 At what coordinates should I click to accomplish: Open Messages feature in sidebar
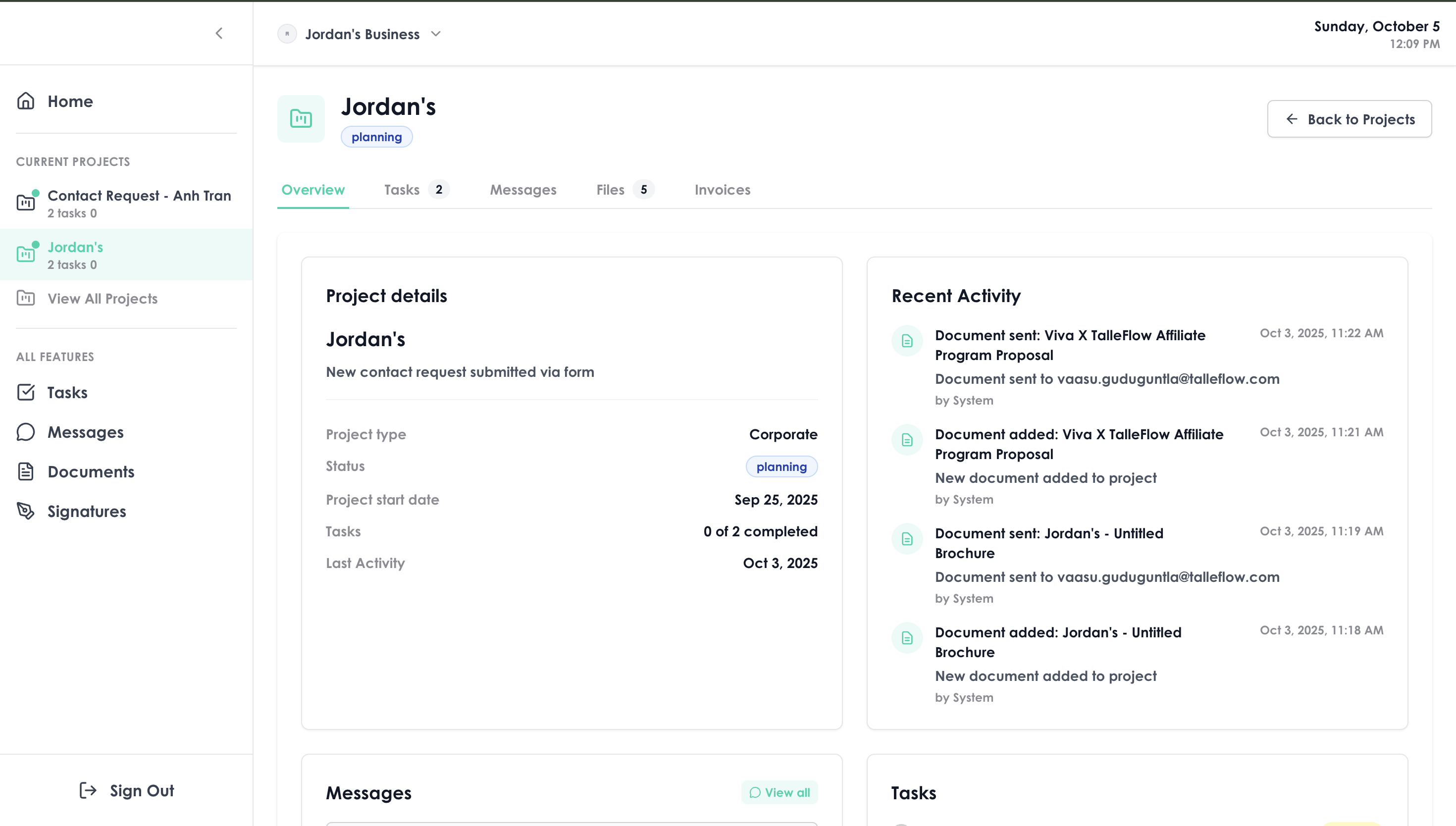(85, 432)
